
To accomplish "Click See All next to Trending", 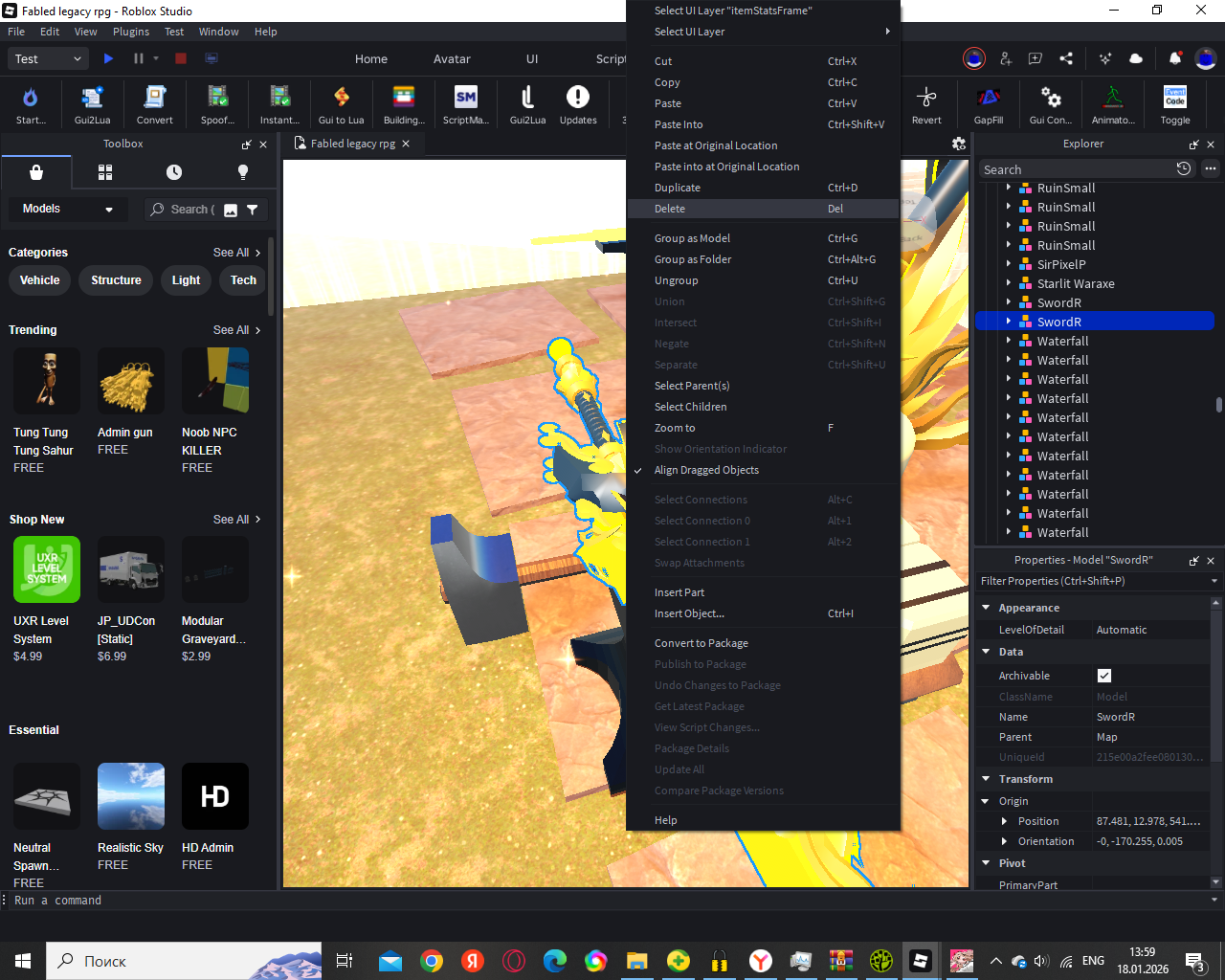I will click(x=236, y=330).
